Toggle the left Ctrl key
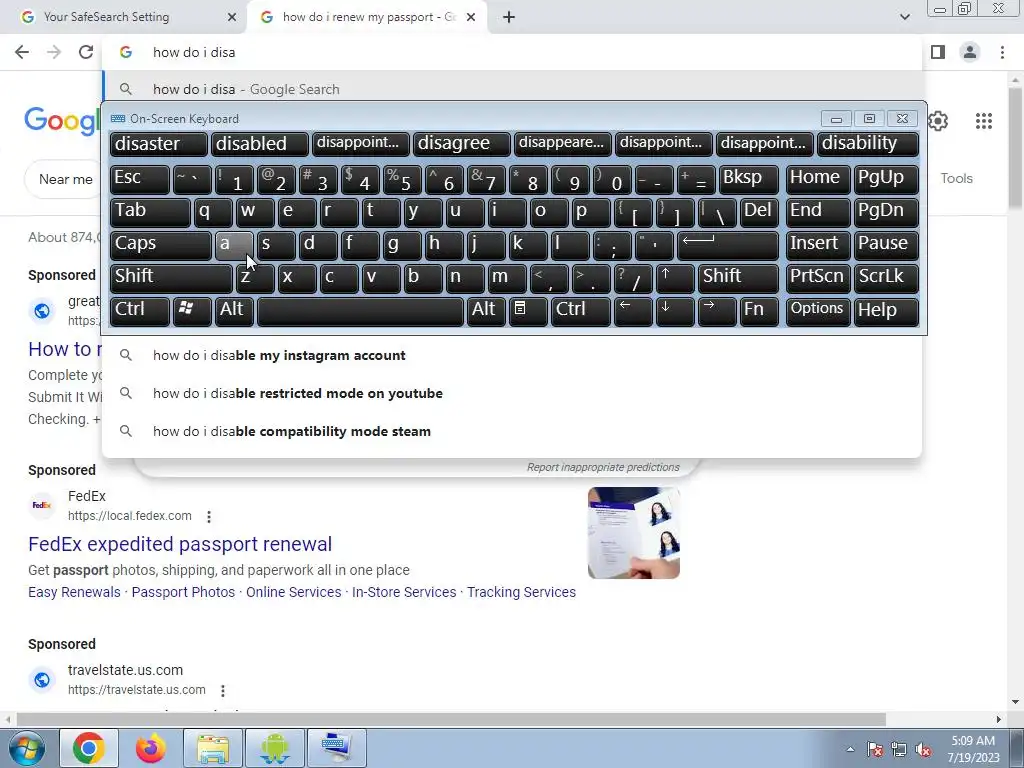 coord(140,311)
